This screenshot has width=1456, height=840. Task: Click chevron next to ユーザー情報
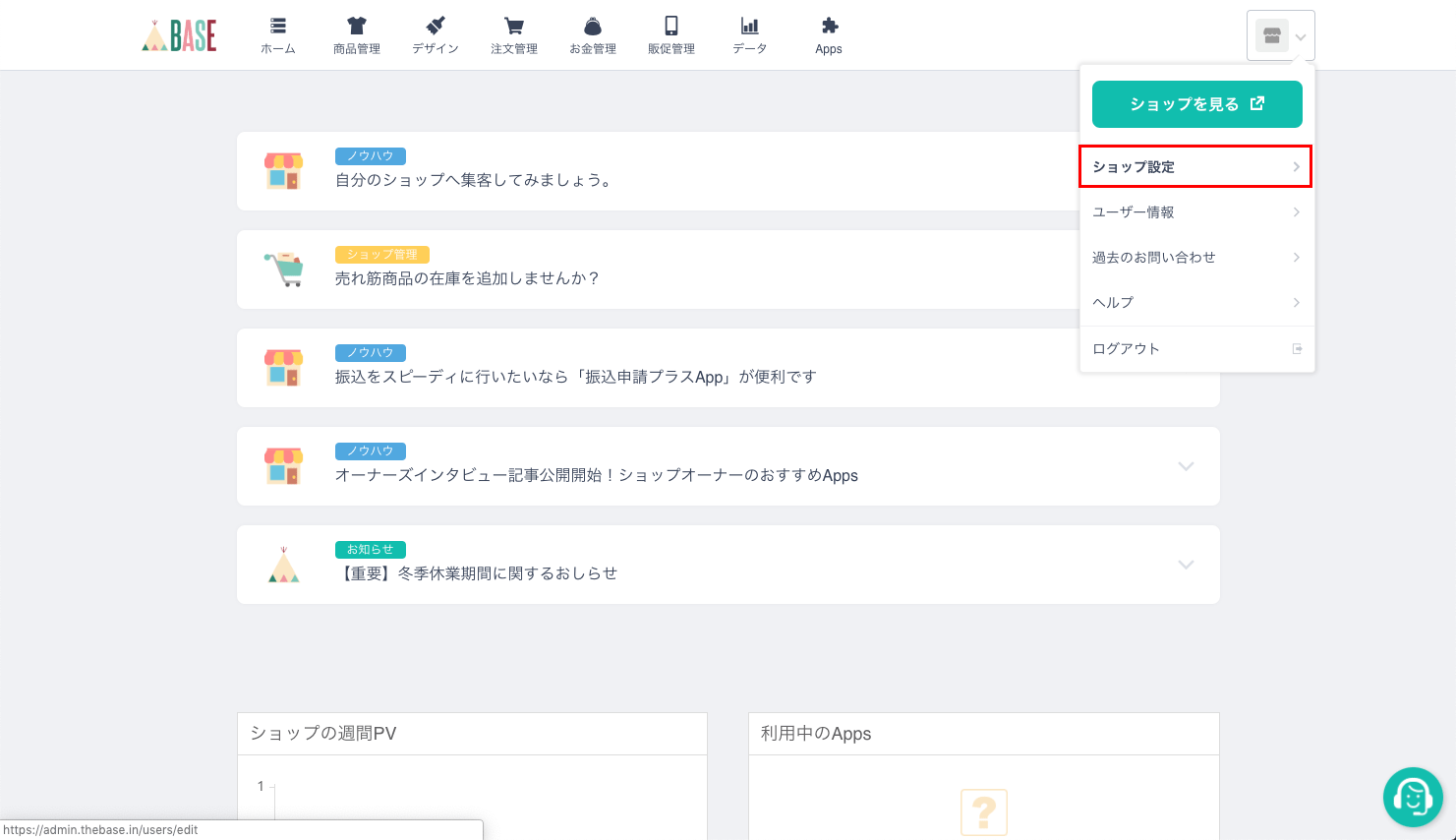1297,212
